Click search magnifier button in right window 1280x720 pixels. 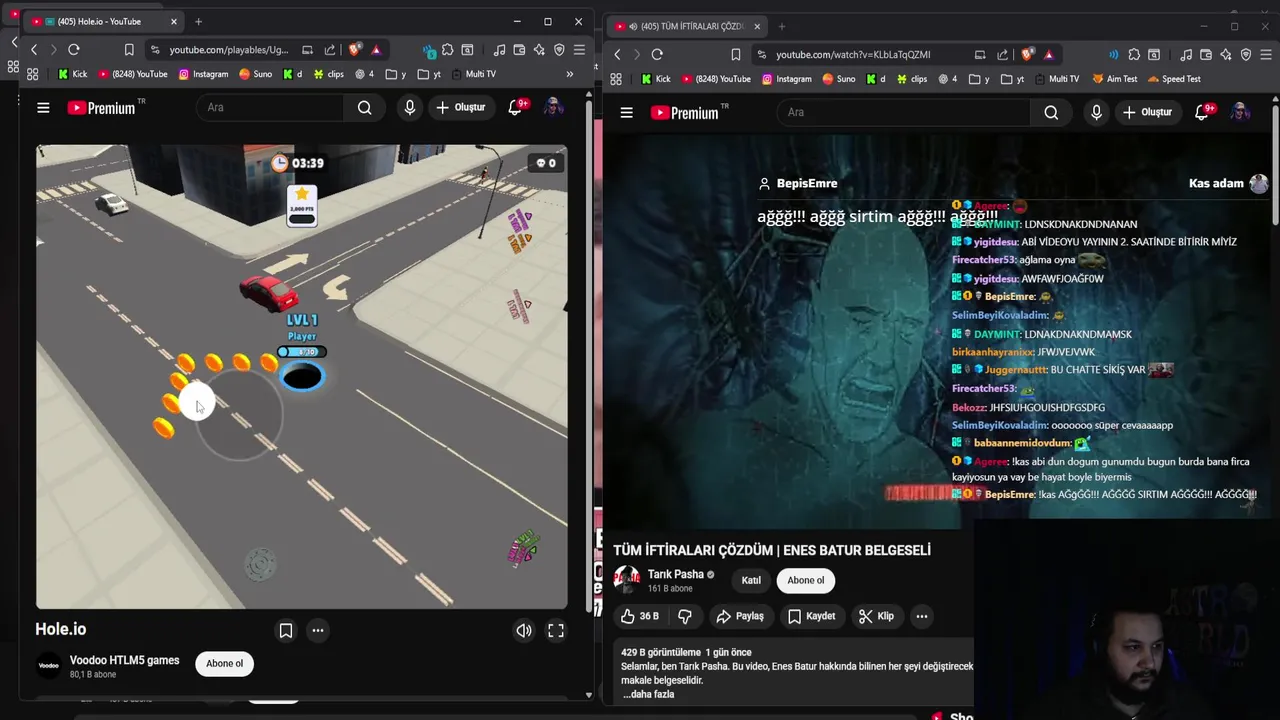click(1051, 112)
